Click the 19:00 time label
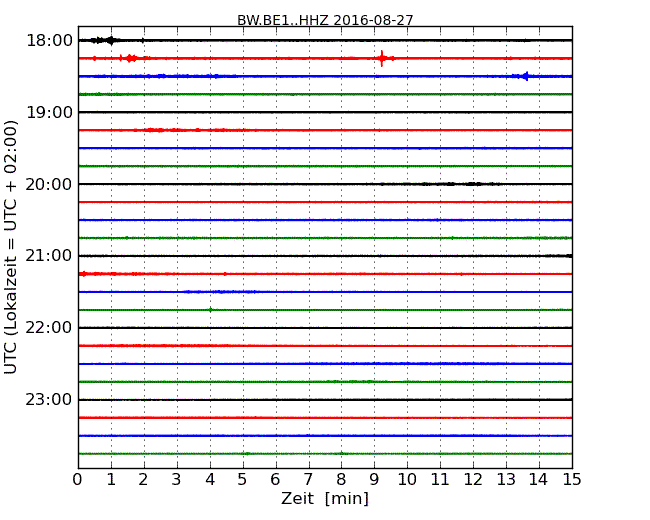The width and height of the screenshot is (650, 520). 49,112
